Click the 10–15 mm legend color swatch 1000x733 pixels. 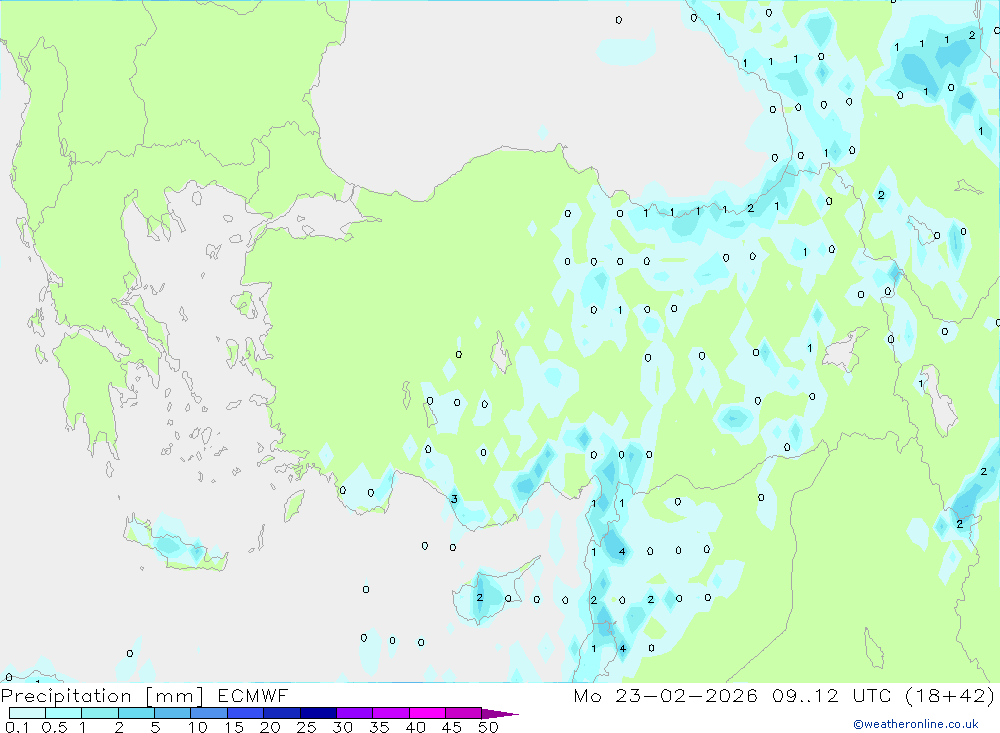click(209, 713)
